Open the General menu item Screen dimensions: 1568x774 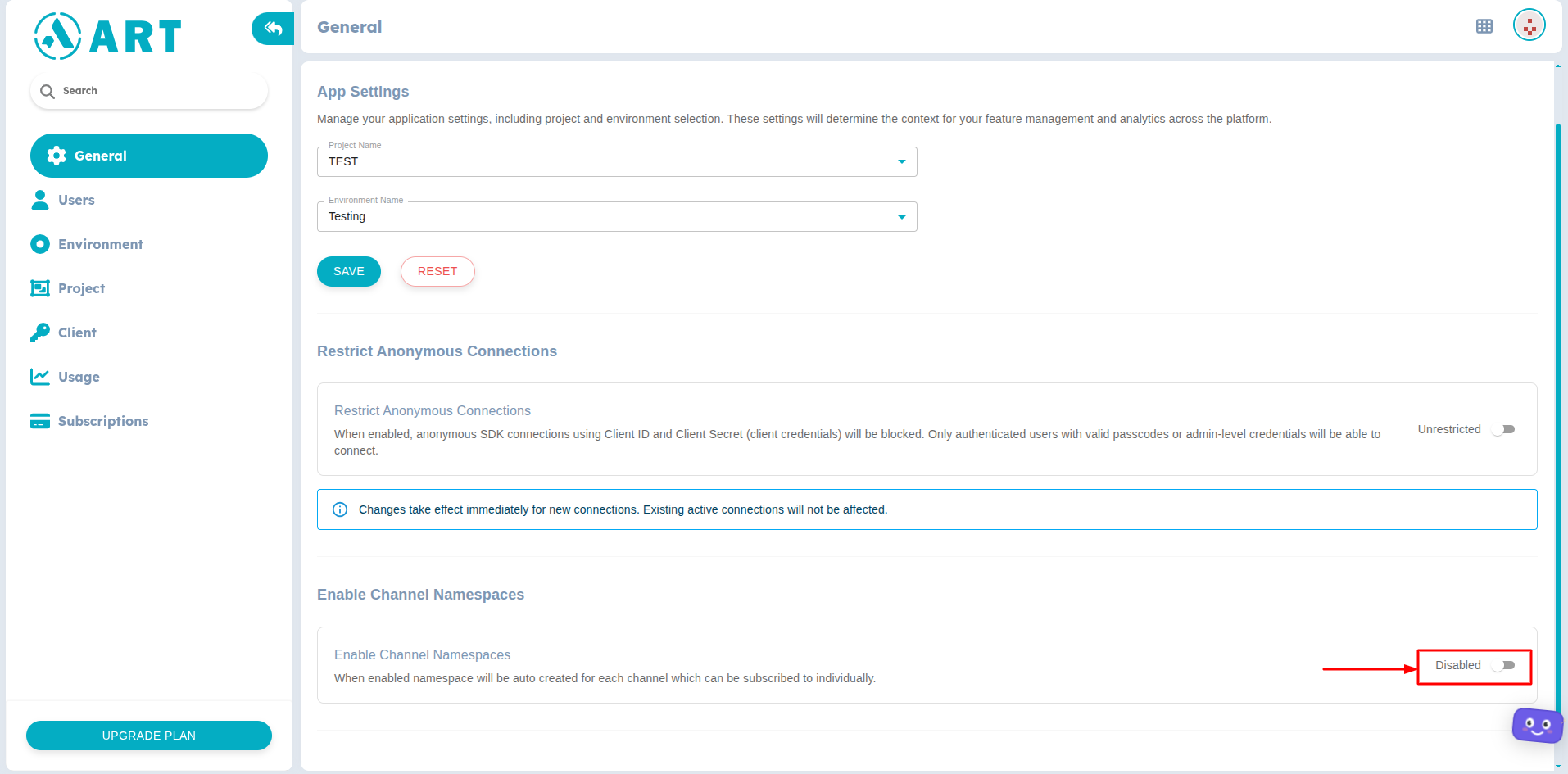click(149, 156)
